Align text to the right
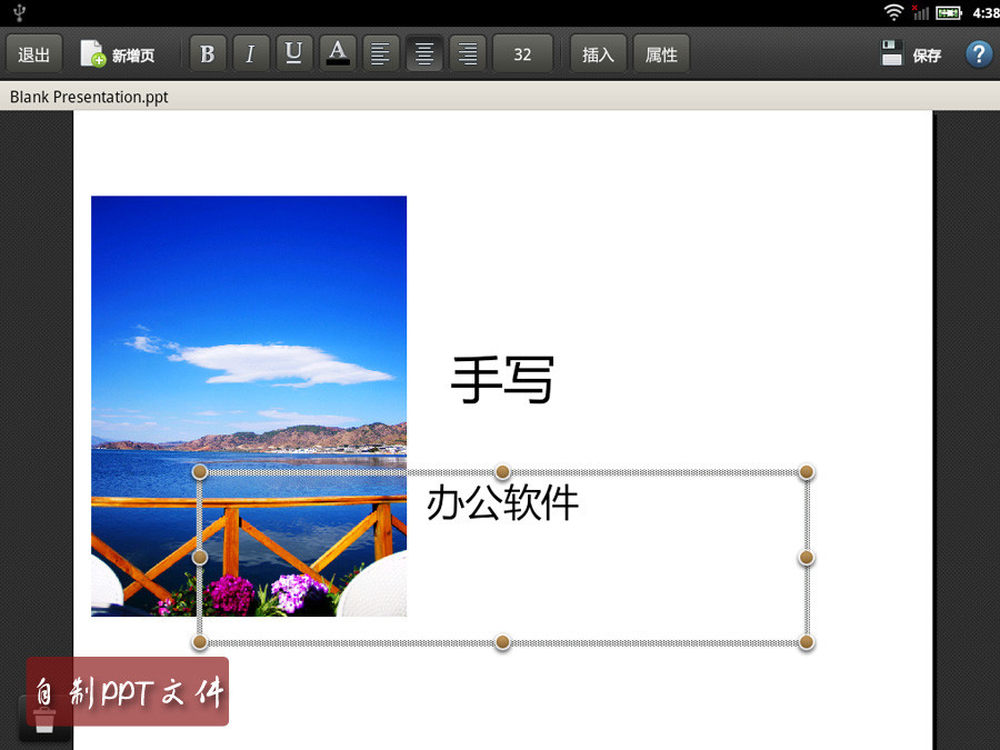The width and height of the screenshot is (1000, 750). point(467,54)
